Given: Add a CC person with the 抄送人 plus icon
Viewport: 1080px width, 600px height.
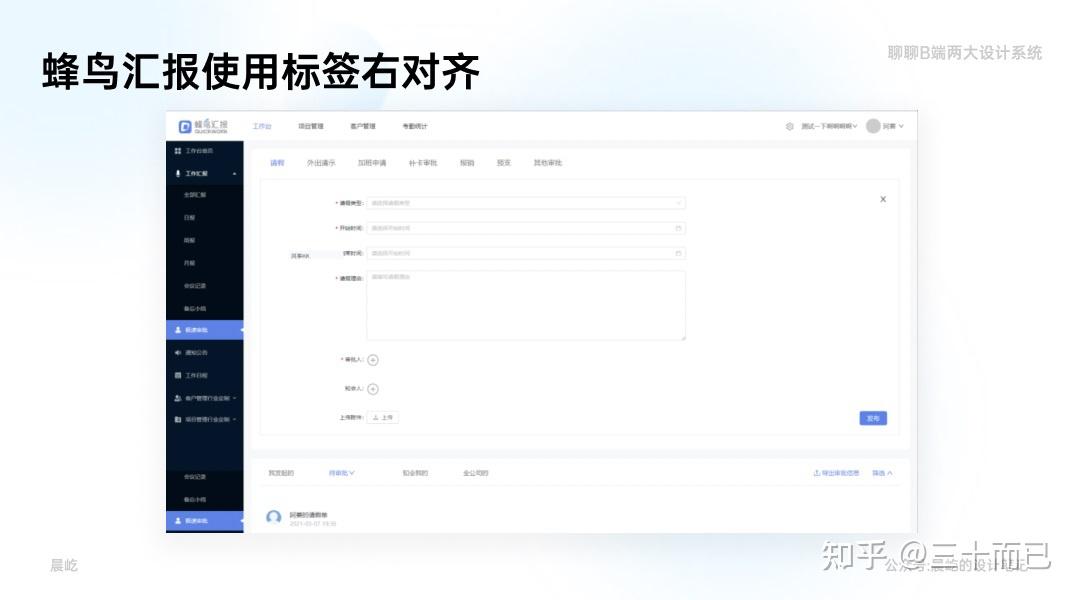Looking at the screenshot, I should pyautogui.click(x=373, y=389).
